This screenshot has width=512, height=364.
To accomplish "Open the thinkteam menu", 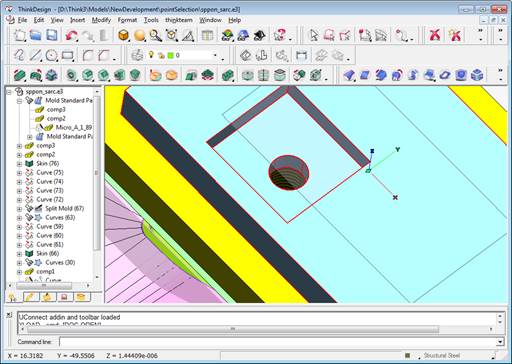I will click(179, 20).
